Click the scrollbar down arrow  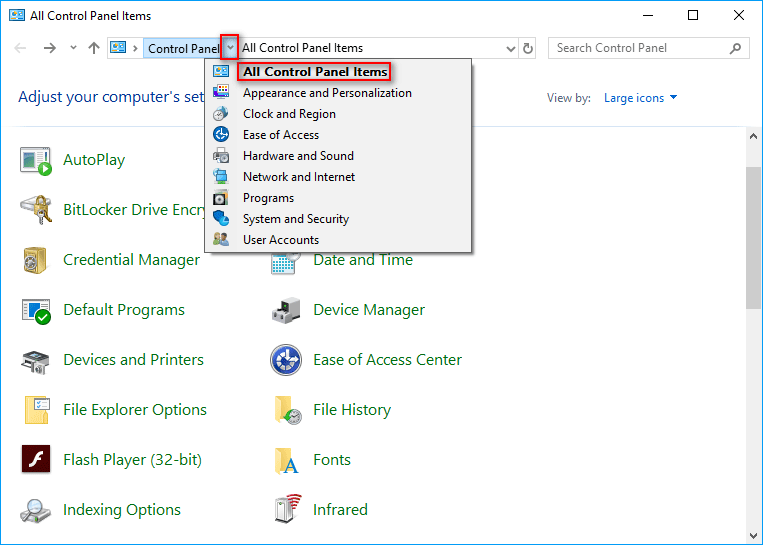pos(753,536)
